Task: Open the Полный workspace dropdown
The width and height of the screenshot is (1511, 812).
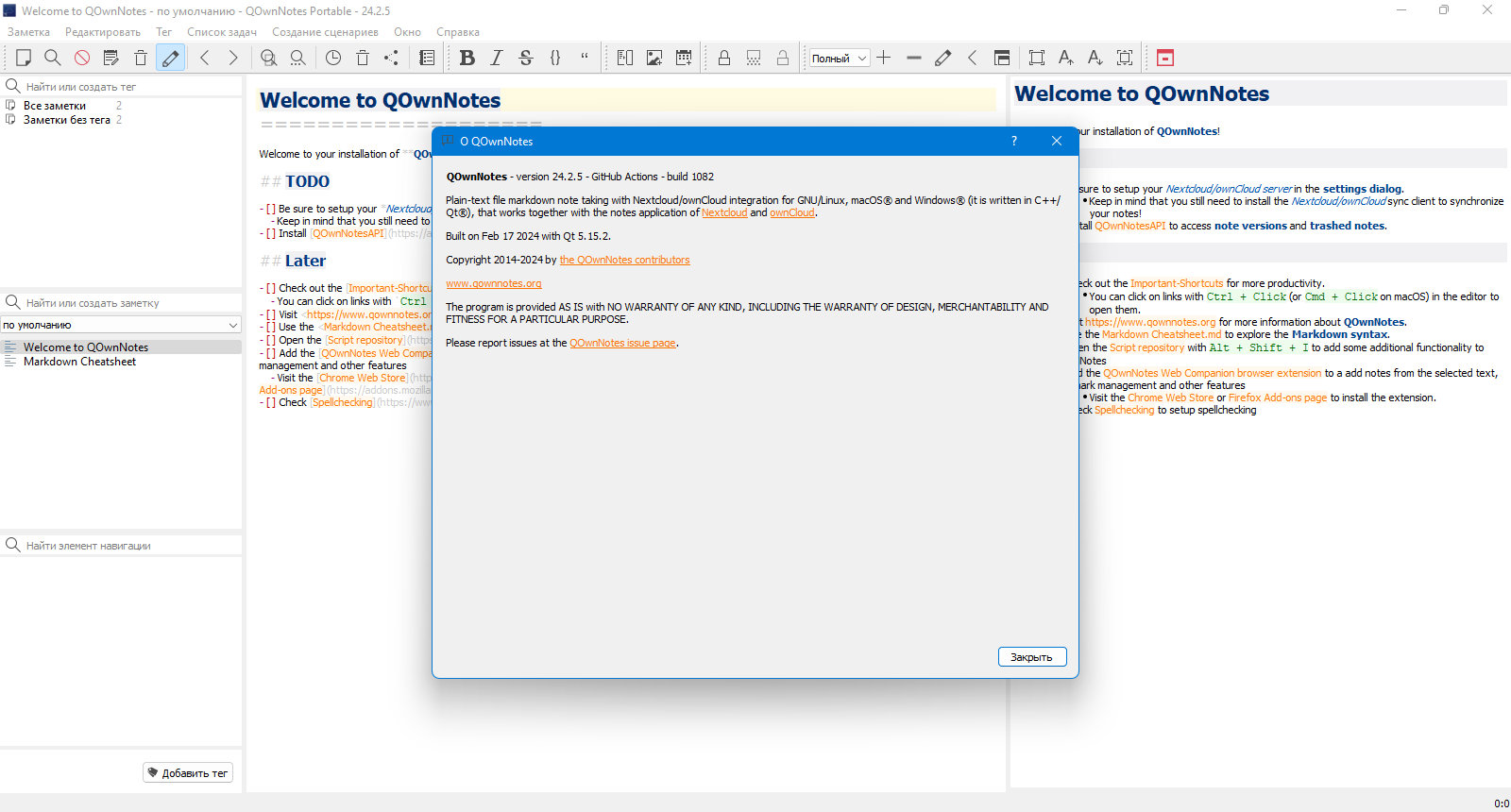Action: [839, 58]
